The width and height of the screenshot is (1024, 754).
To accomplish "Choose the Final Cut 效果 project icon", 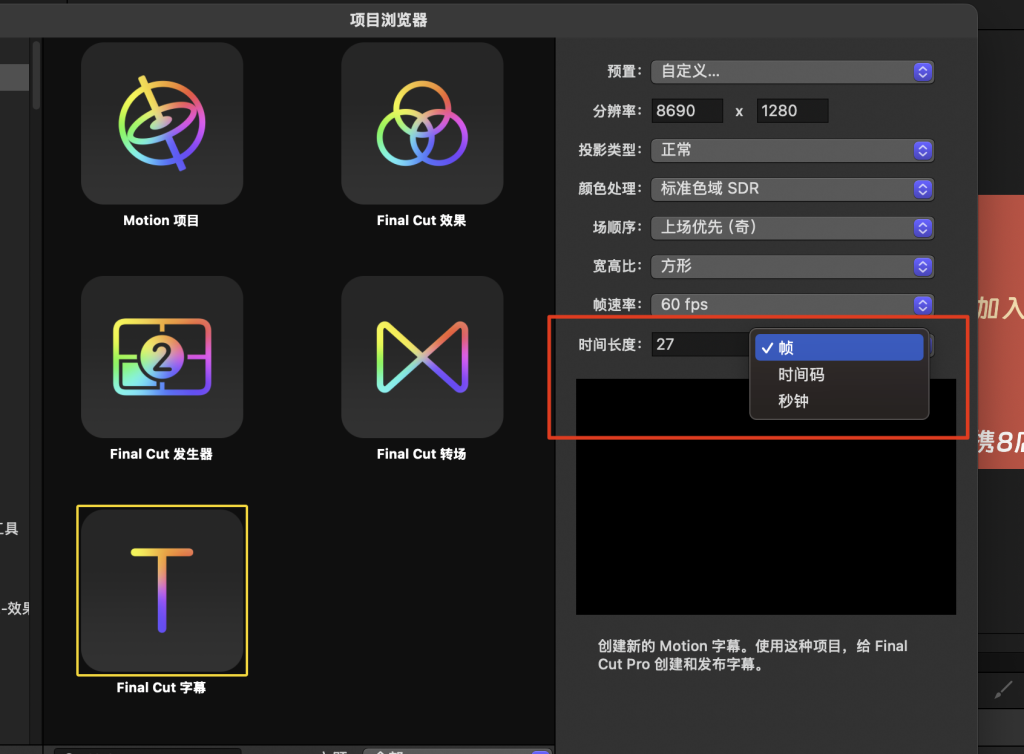I will (x=421, y=123).
